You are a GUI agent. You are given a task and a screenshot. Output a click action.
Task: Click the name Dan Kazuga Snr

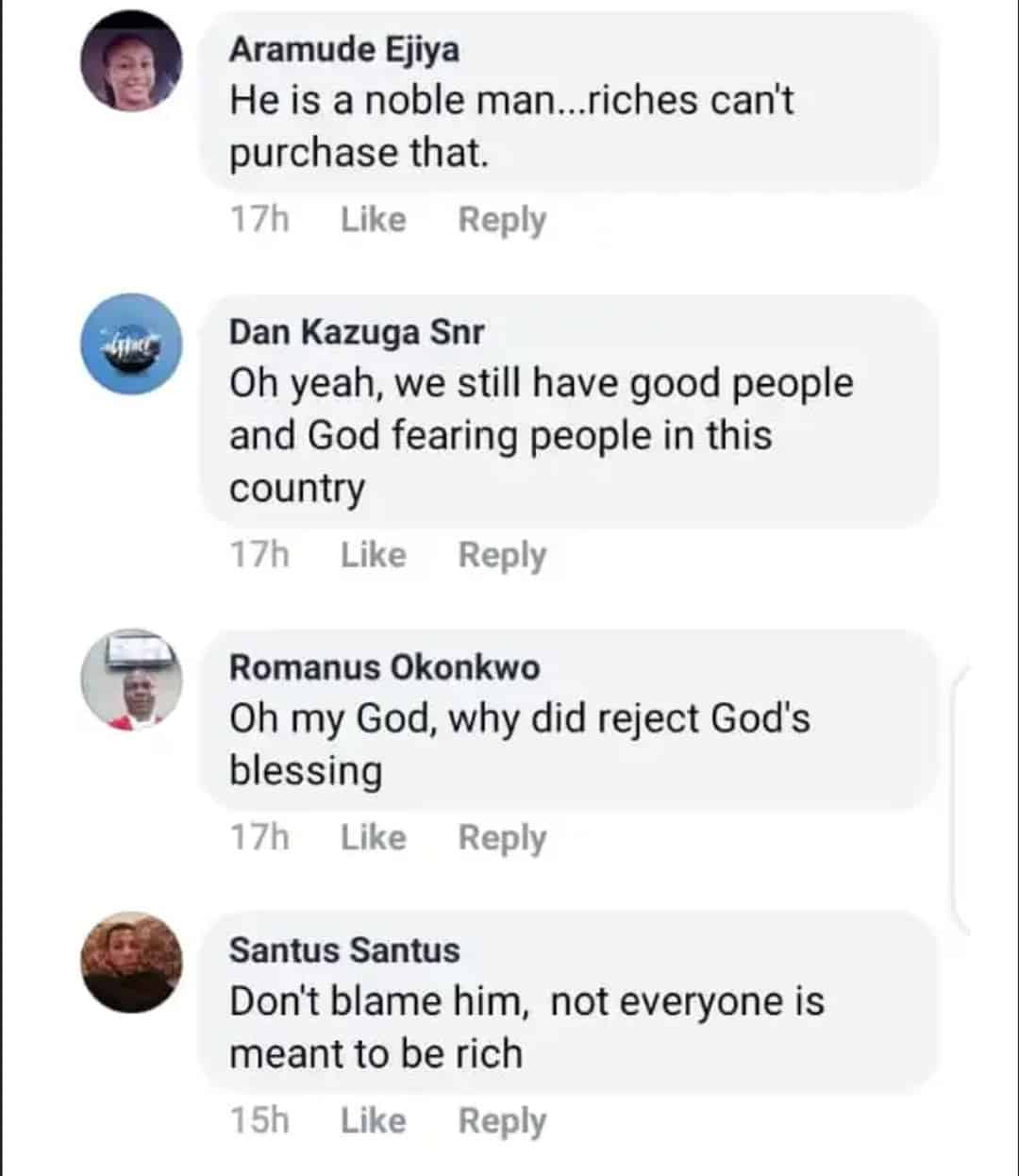point(357,332)
